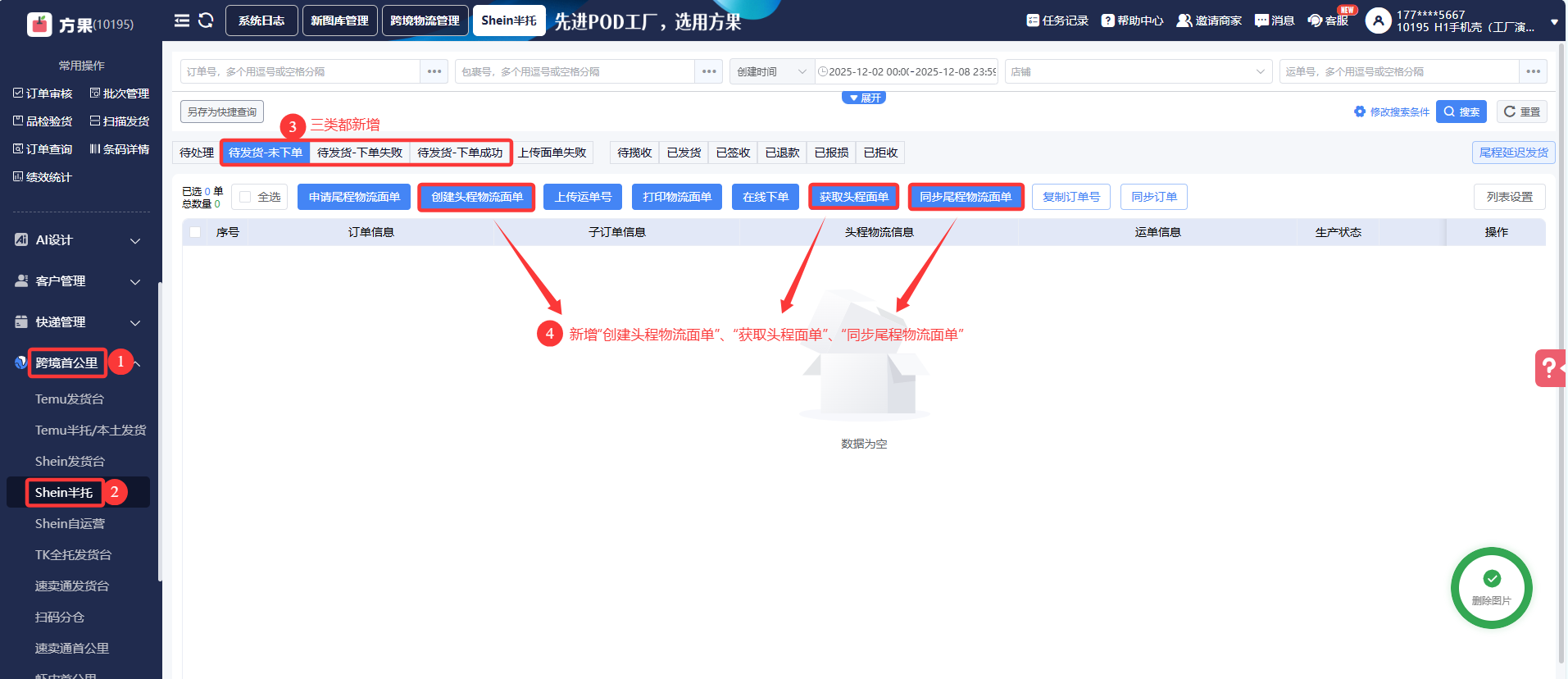Screen dimensions: 1568x679
Task: Click the red question mark help float
Action: point(1550,367)
